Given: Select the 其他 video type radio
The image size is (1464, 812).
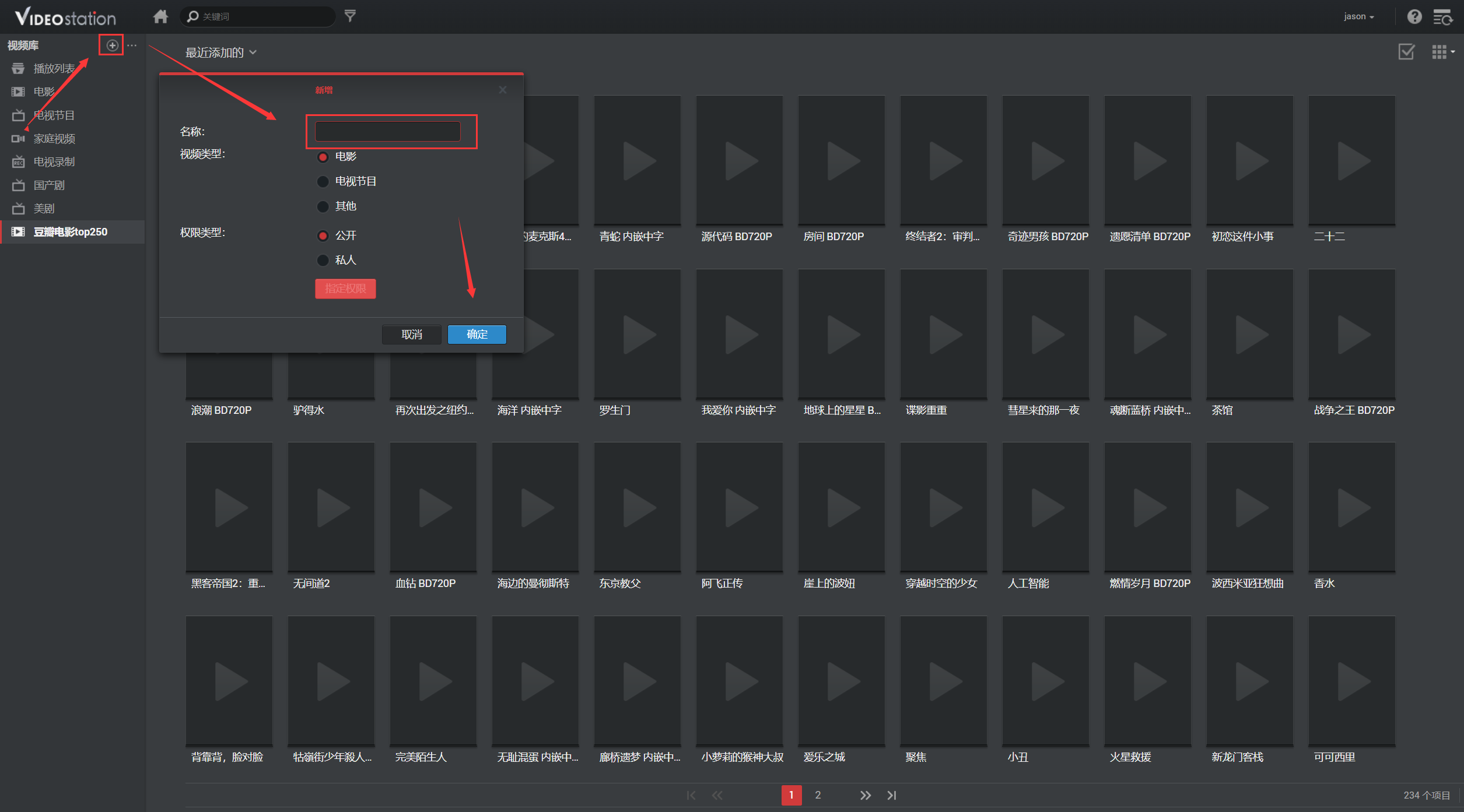Looking at the screenshot, I should [323, 206].
